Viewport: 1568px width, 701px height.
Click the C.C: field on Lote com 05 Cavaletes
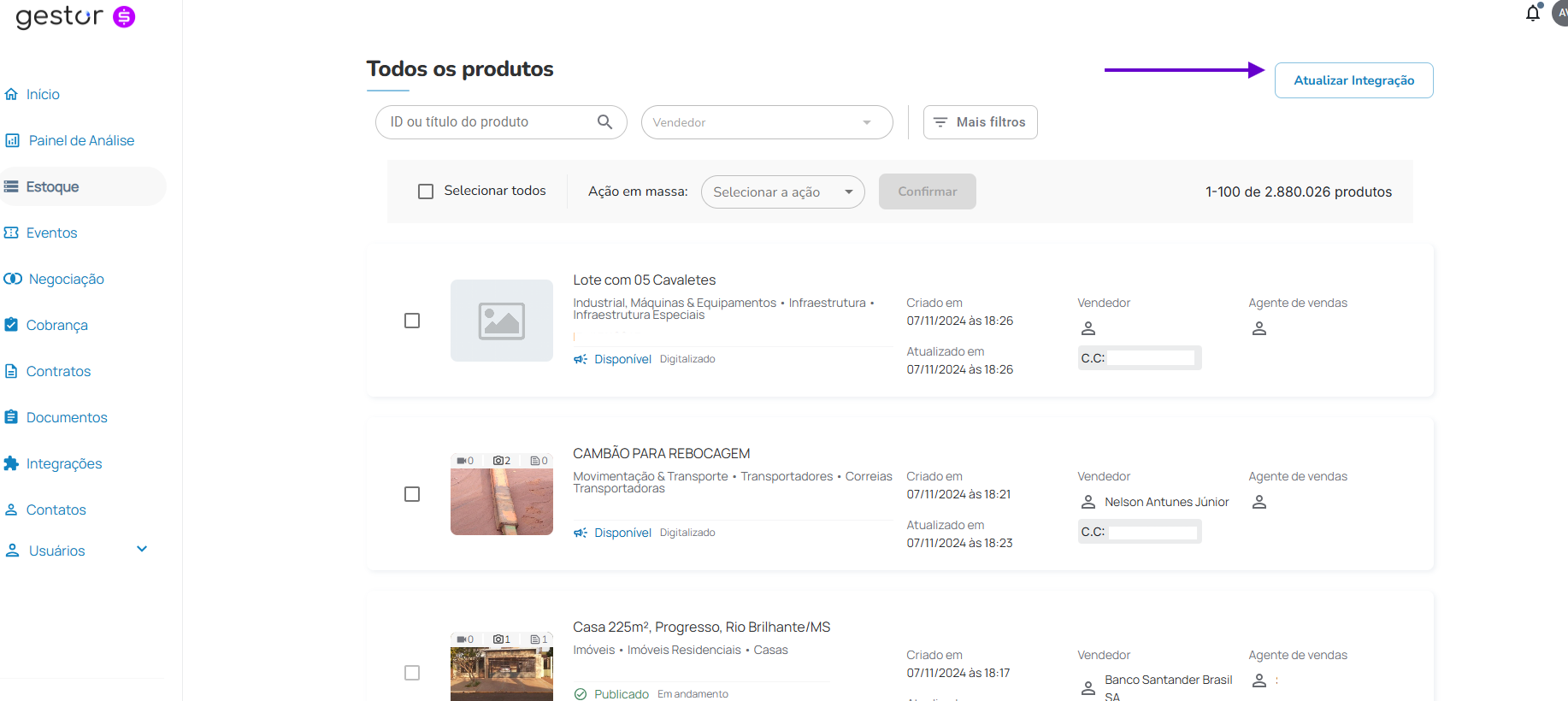(x=1140, y=358)
